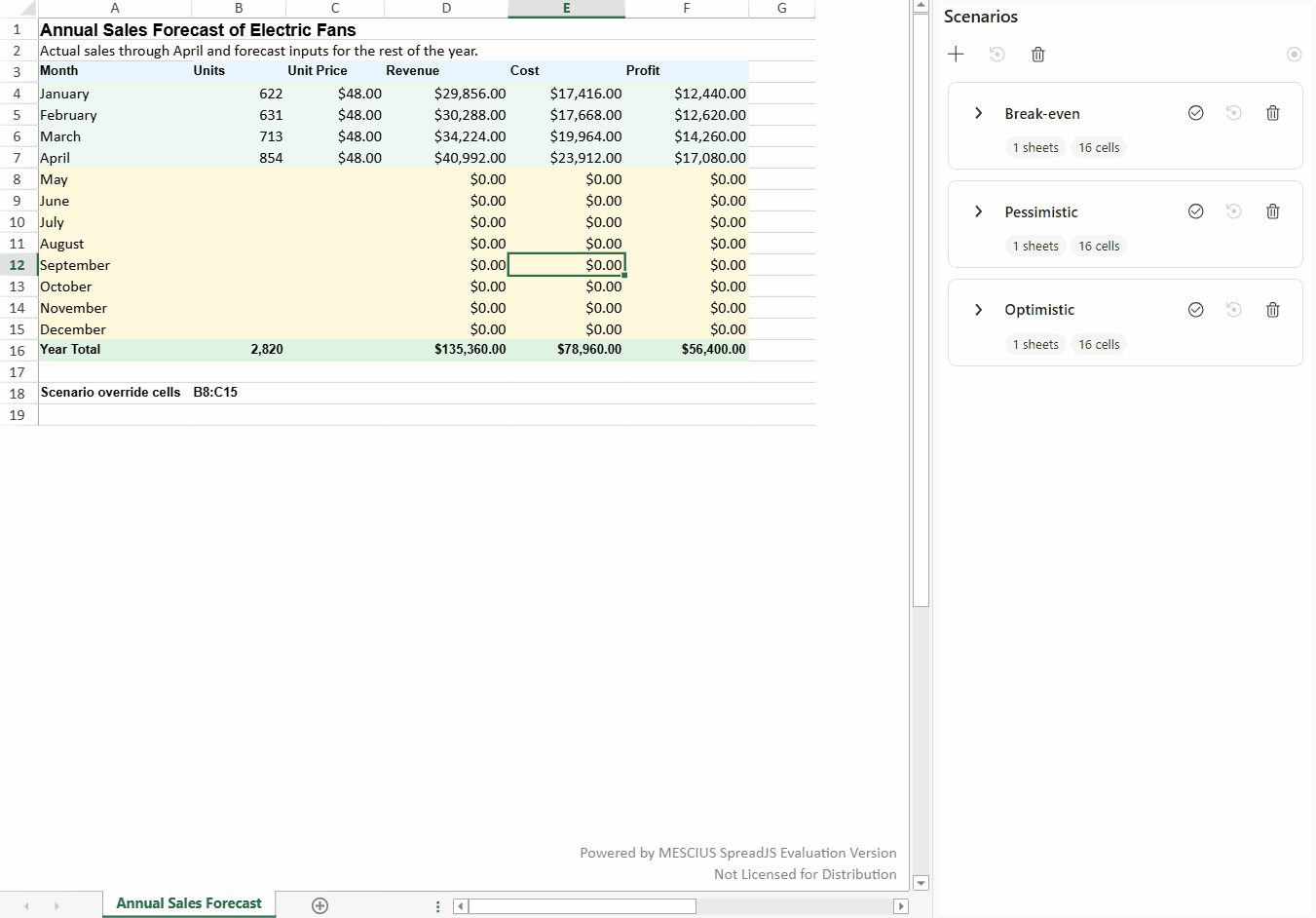Image resolution: width=1316 pixels, height=918 pixels.
Task: Select the 'Unit Price' header cell
Action: click(x=335, y=71)
